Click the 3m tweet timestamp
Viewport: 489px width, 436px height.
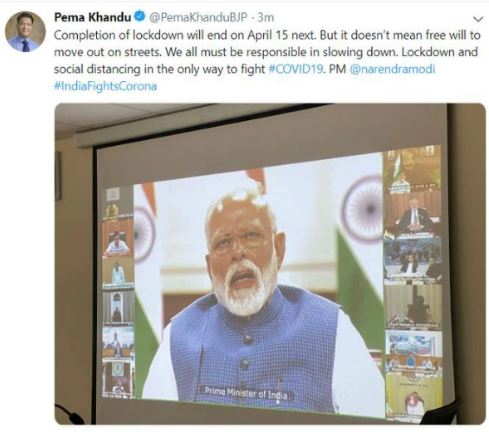[x=266, y=17]
